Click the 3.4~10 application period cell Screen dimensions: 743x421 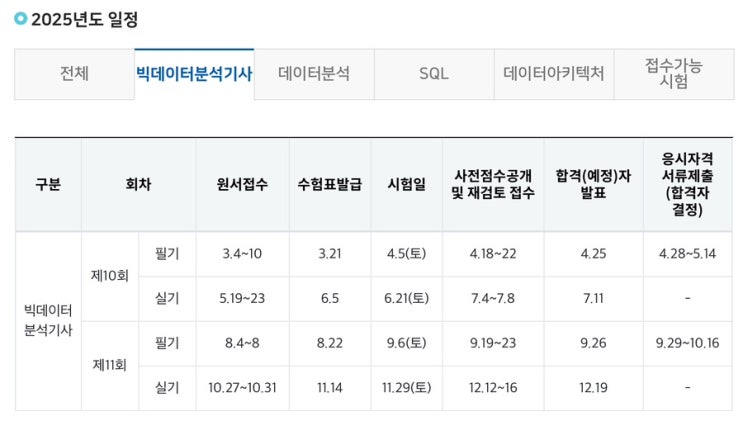point(242,254)
